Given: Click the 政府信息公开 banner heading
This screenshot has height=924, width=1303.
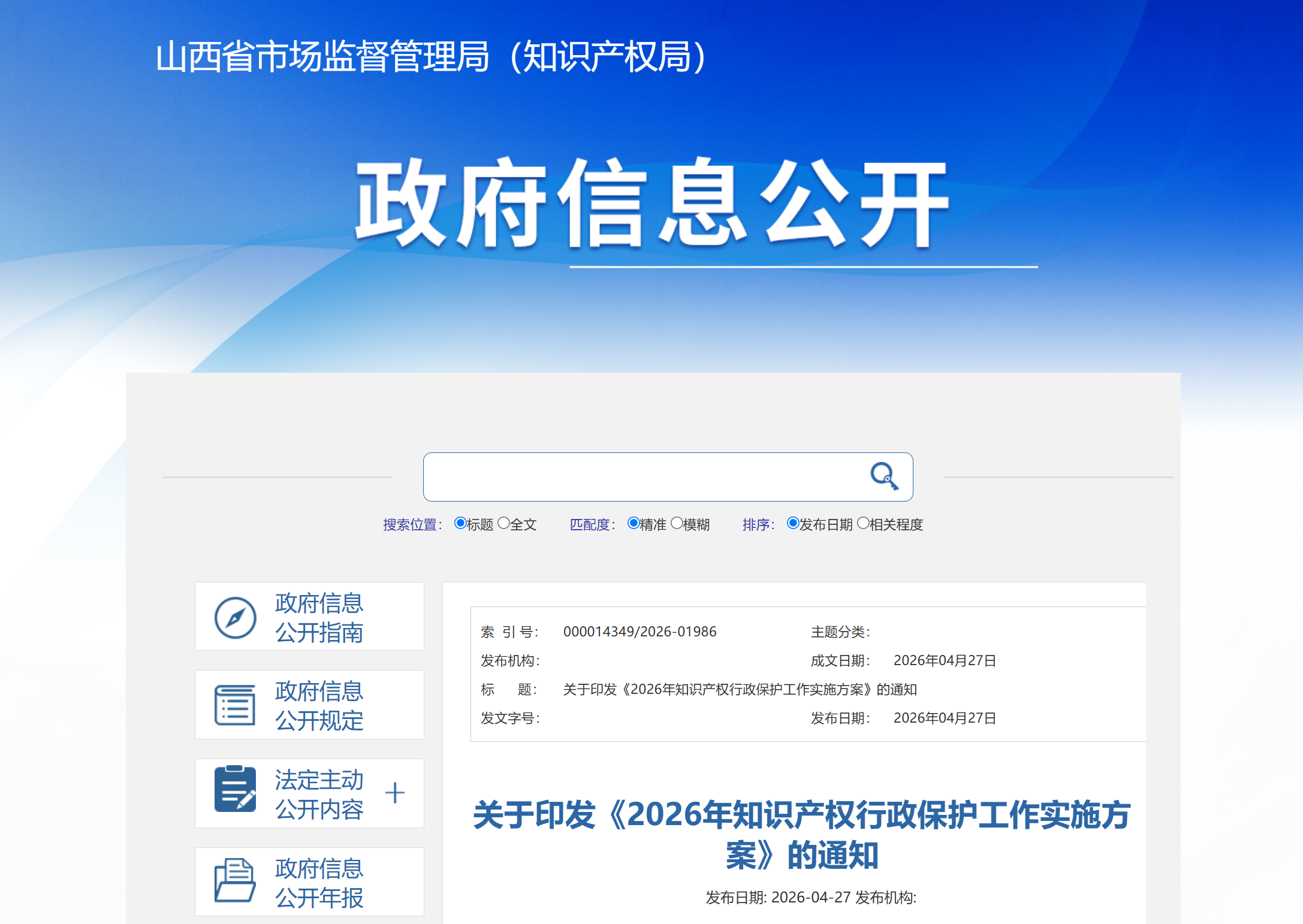Looking at the screenshot, I should [x=651, y=204].
